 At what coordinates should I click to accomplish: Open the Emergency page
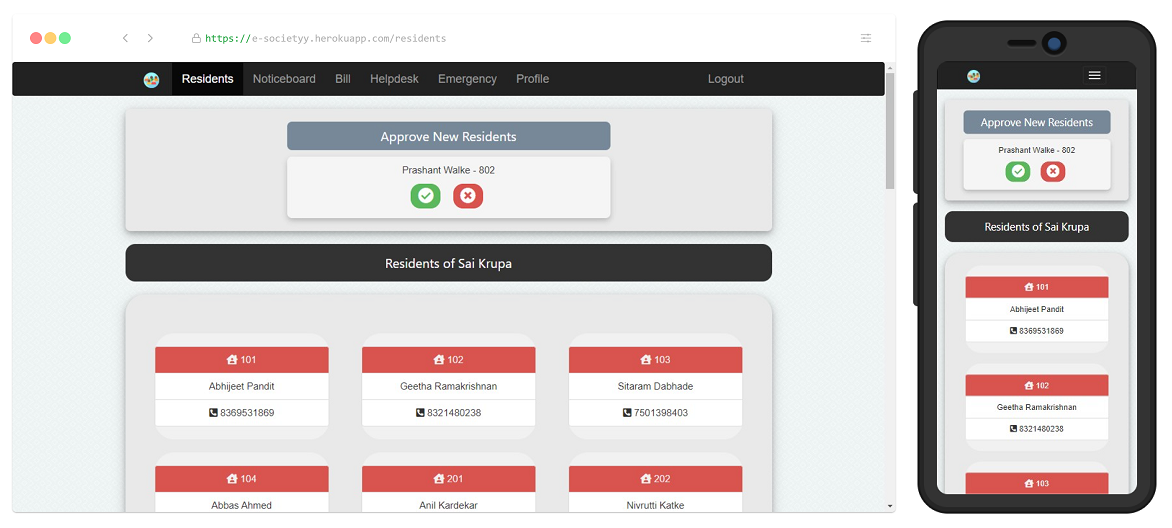tap(467, 79)
